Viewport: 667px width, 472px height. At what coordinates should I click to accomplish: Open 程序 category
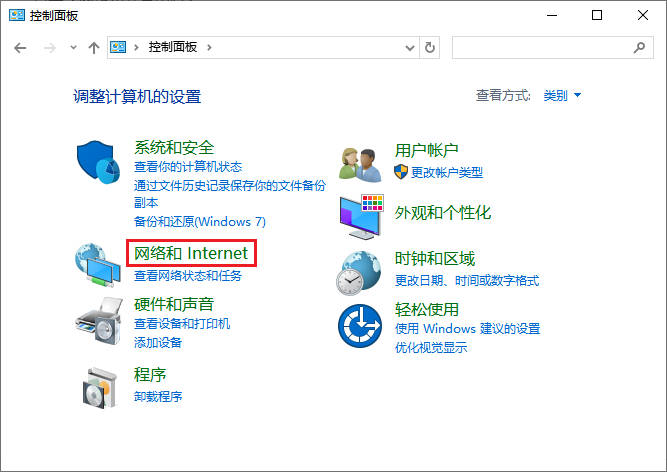pyautogui.click(x=150, y=375)
